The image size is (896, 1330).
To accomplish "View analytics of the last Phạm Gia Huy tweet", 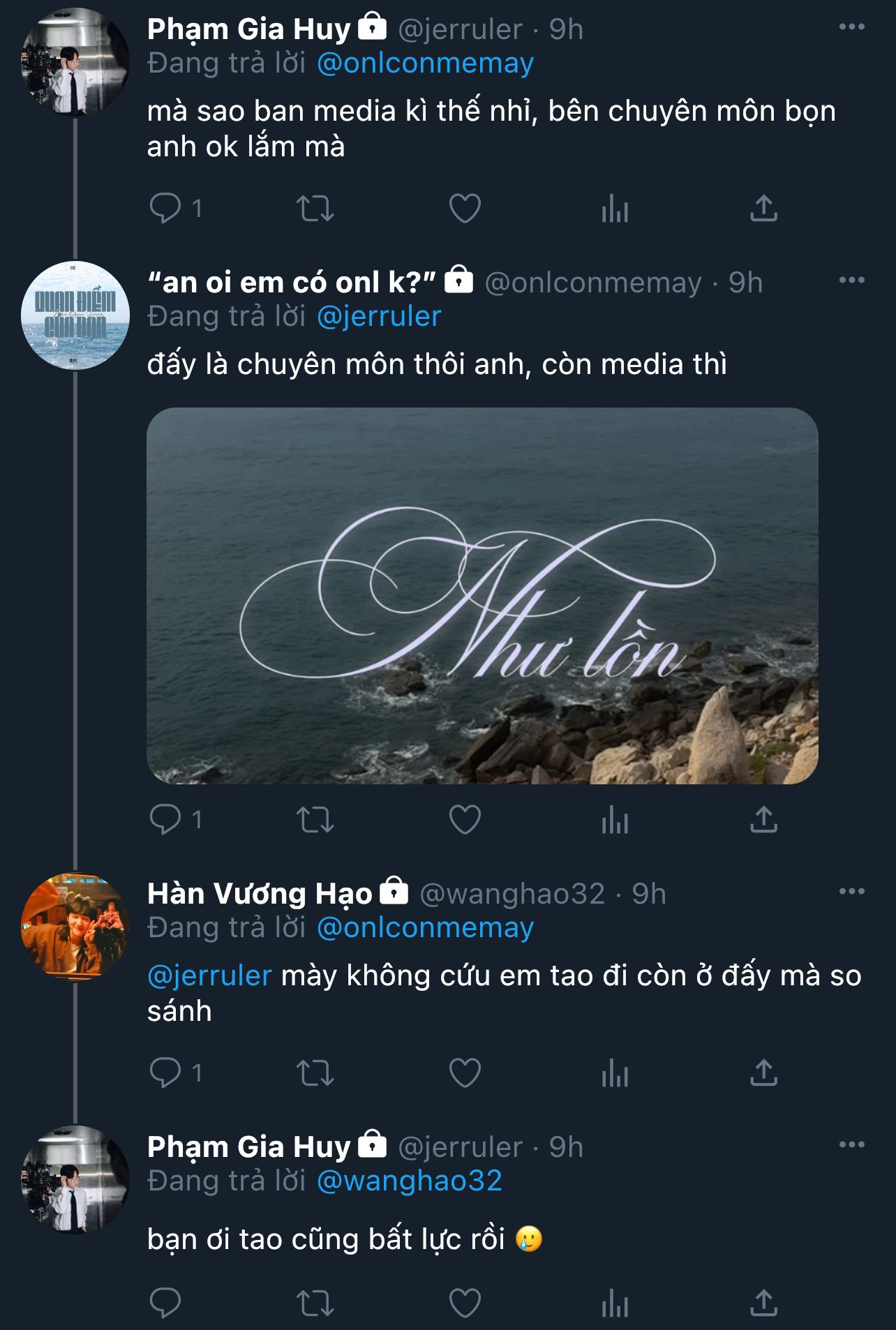I will pyautogui.click(x=615, y=1303).
